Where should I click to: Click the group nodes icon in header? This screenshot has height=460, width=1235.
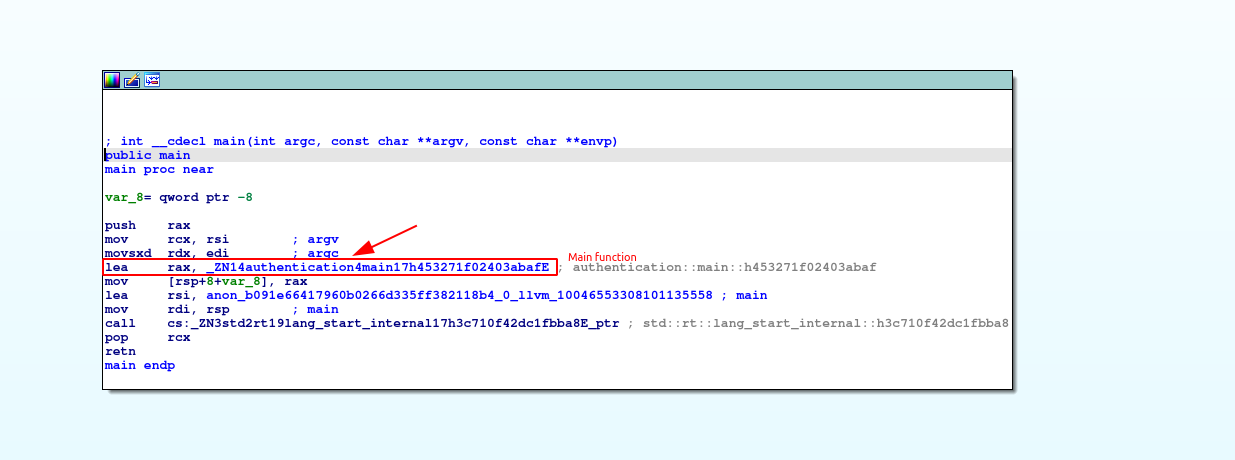[x=152, y=80]
